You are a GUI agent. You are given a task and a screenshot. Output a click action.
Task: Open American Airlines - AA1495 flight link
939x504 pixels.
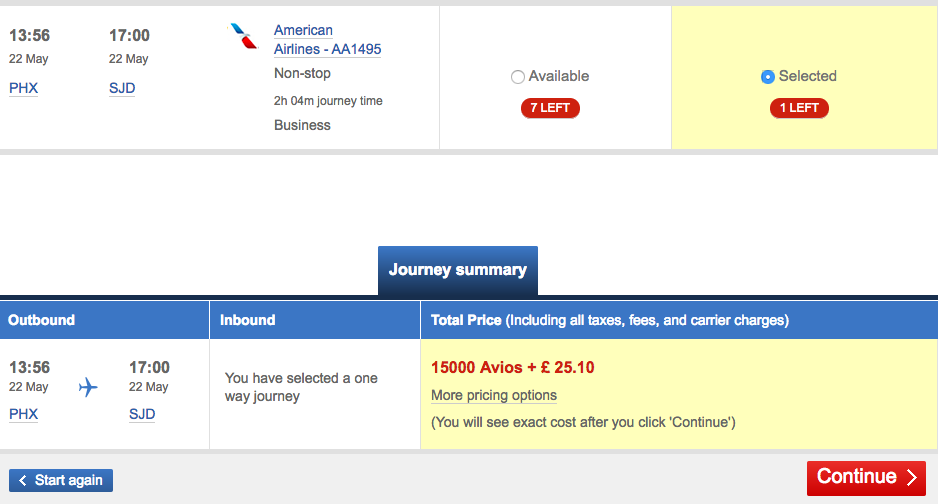click(328, 40)
